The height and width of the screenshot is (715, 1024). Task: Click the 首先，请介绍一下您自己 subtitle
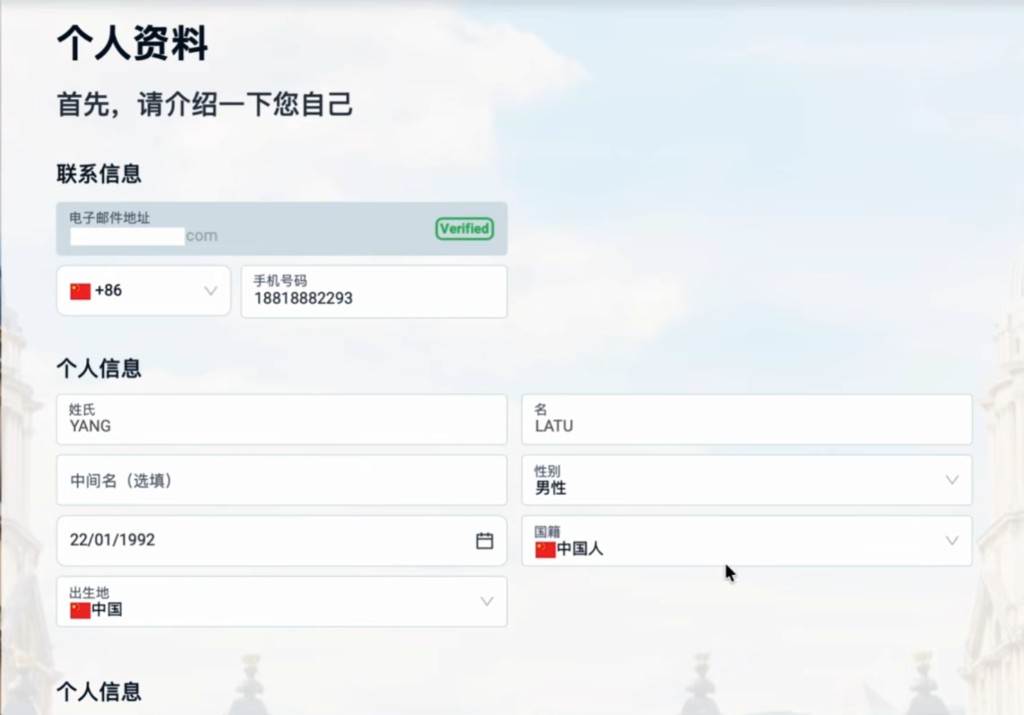[205, 104]
